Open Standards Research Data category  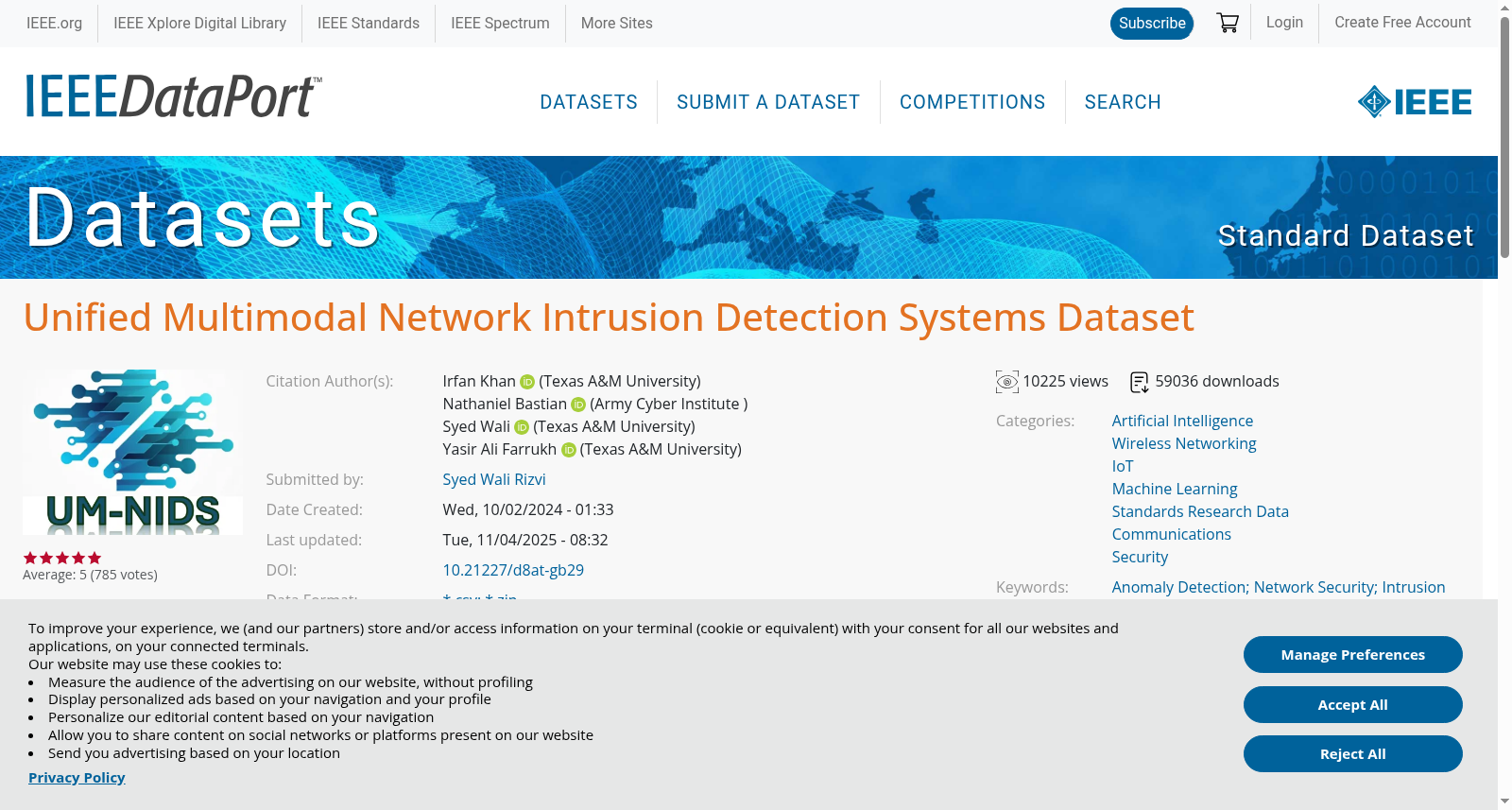1200,511
